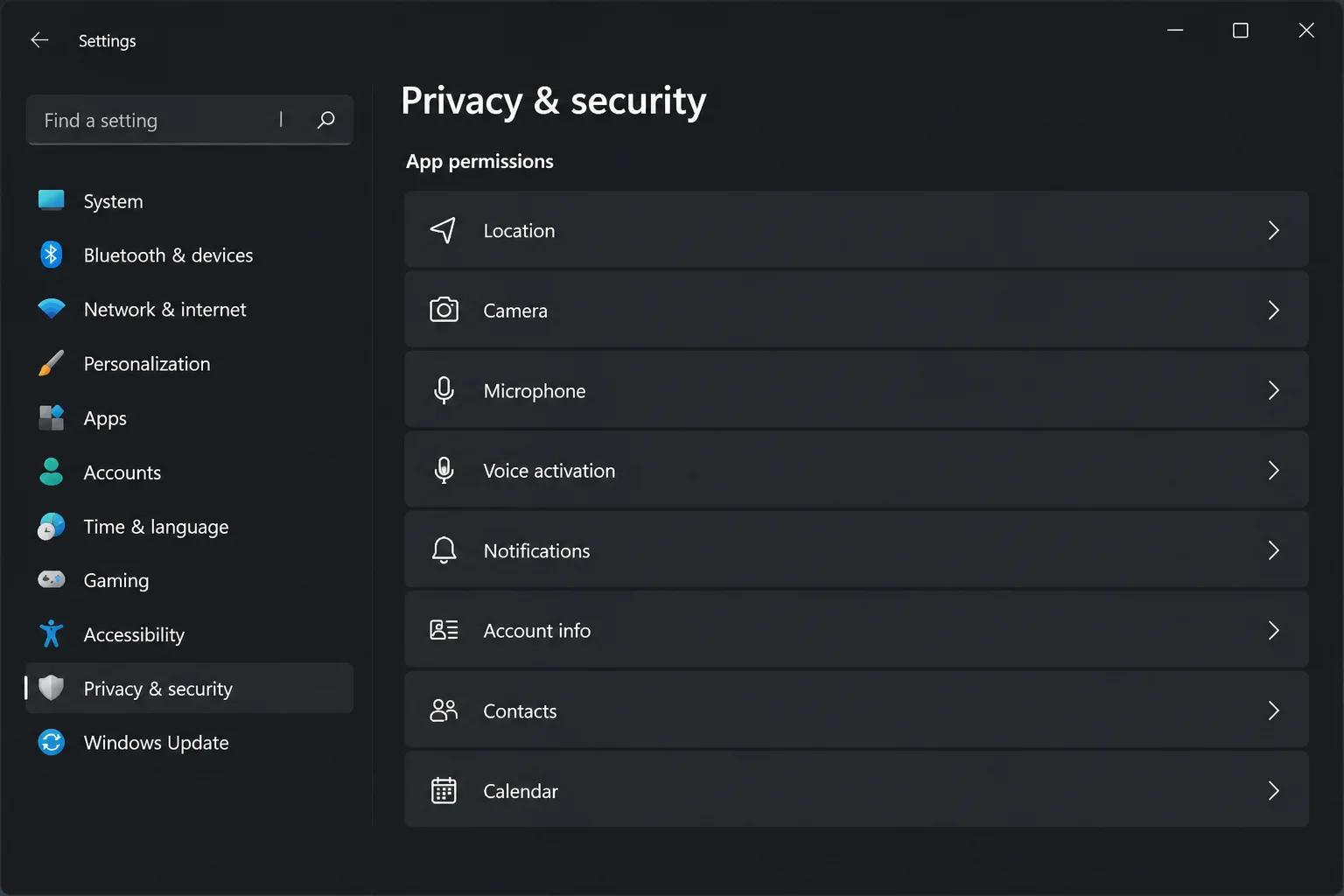Image resolution: width=1344 pixels, height=896 pixels.
Task: Click the Windows Update sync icon
Action: (x=52, y=742)
